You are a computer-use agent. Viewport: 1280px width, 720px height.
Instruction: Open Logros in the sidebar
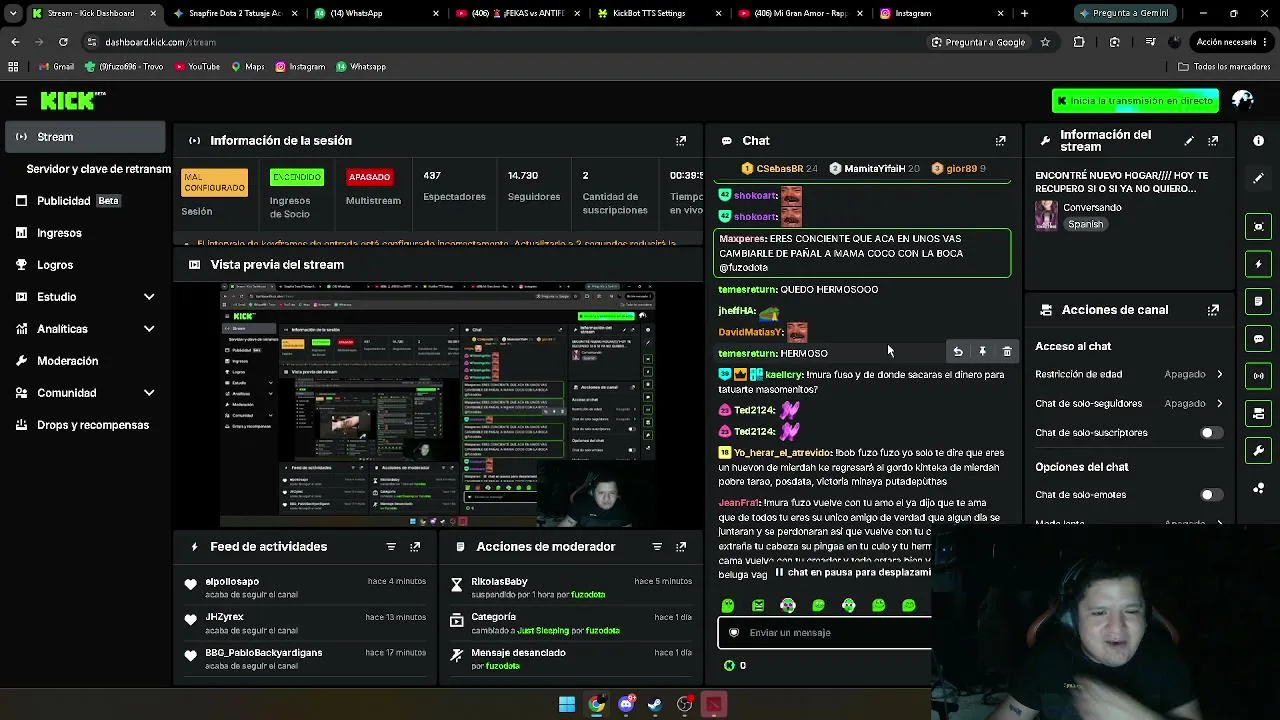click(86, 265)
